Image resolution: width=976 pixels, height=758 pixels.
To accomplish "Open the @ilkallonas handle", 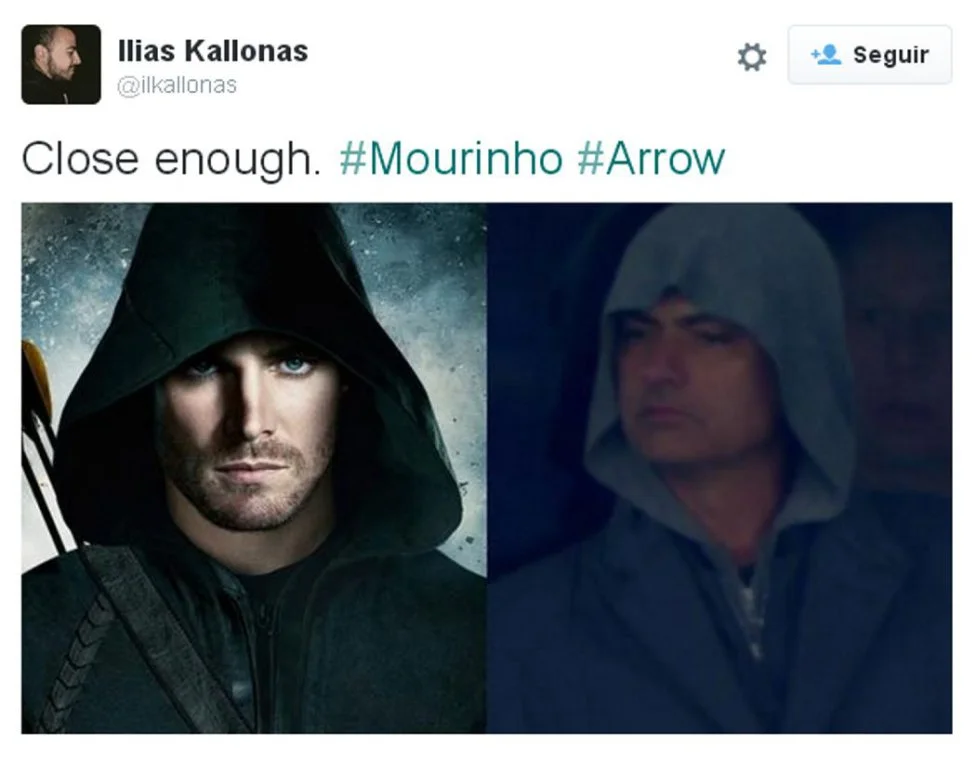I will (177, 85).
